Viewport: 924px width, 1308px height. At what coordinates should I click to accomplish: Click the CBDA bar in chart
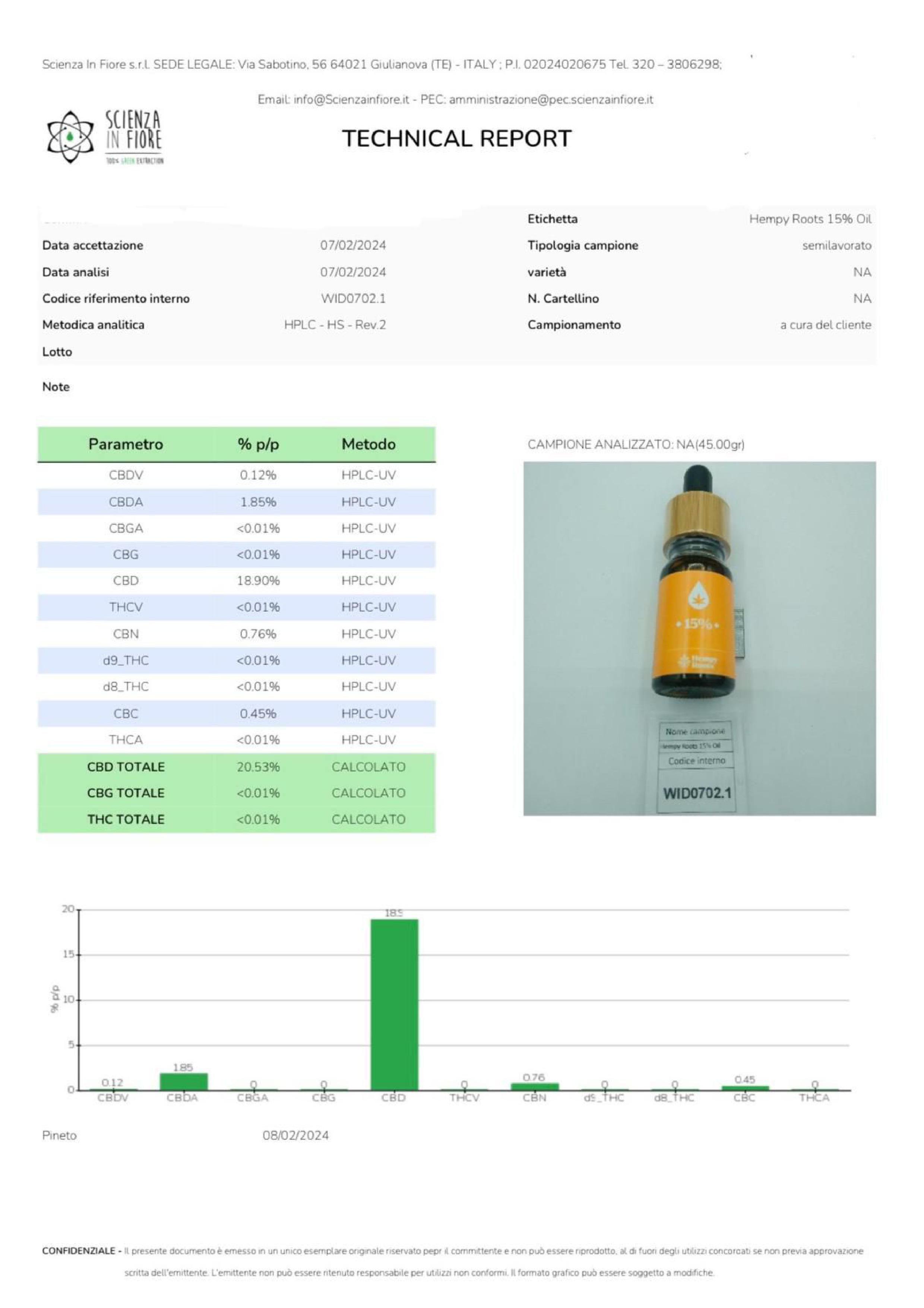(183, 1081)
